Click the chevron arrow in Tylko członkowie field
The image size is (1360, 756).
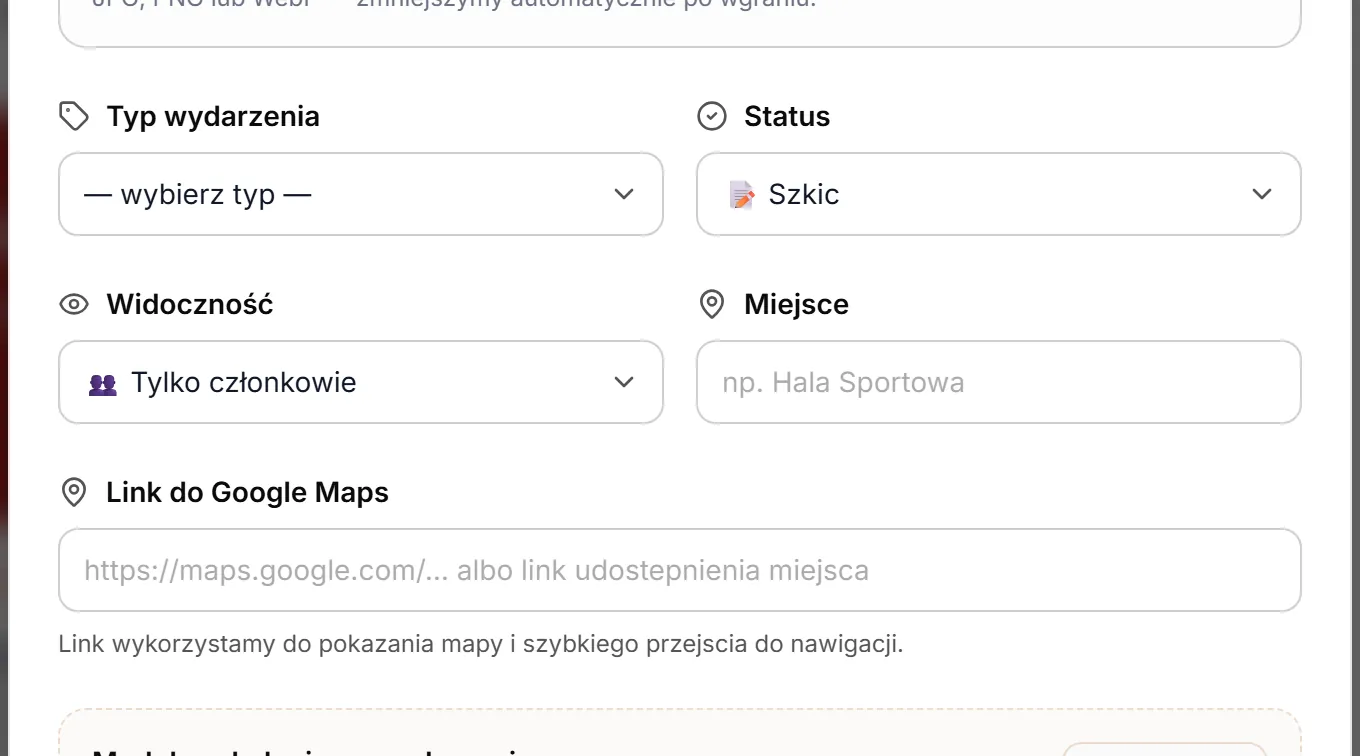[x=624, y=382]
